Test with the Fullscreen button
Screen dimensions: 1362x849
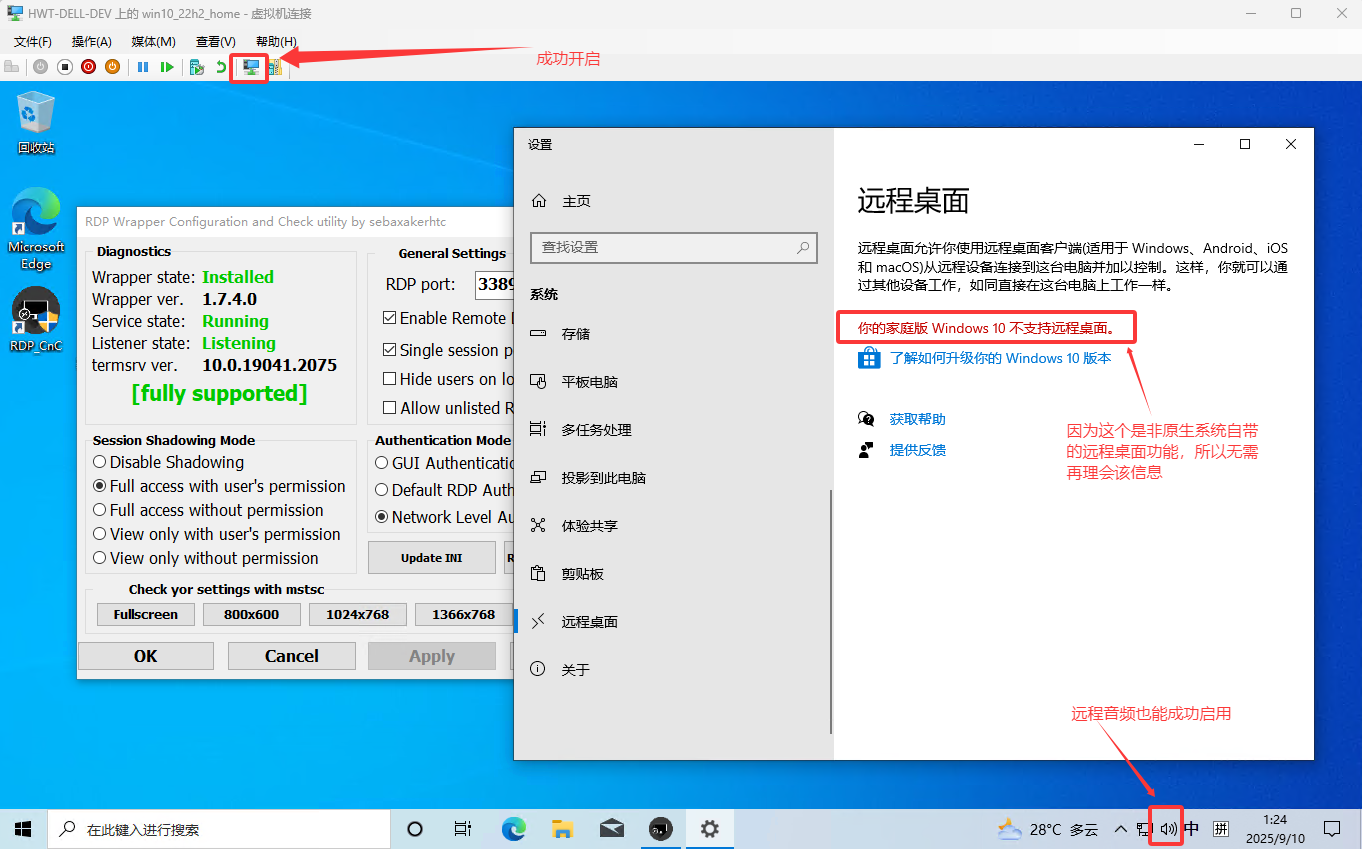pos(146,615)
